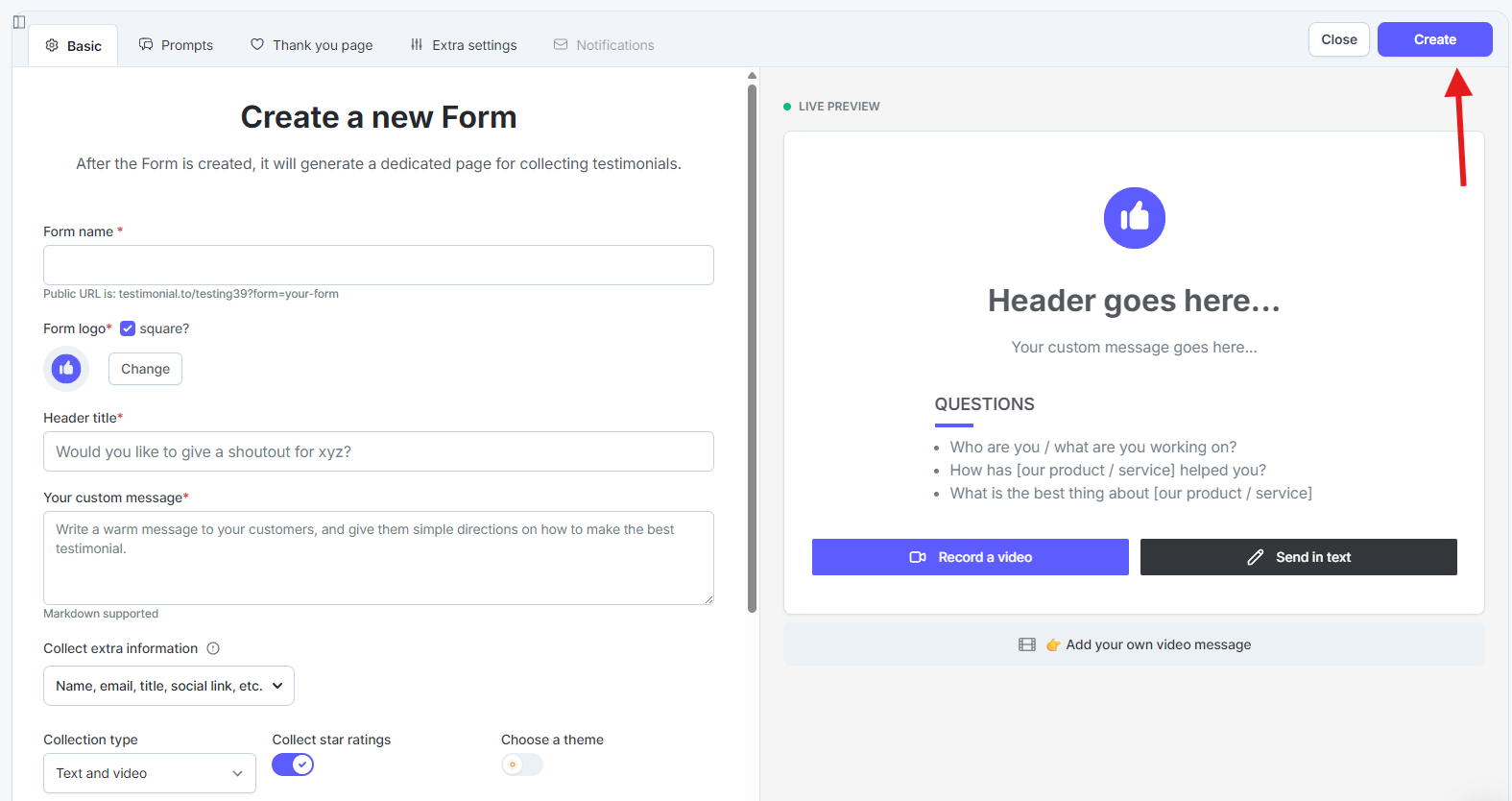The image size is (1512, 801).
Task: Click the info icon beside Collect extra information
Action: tap(213, 648)
